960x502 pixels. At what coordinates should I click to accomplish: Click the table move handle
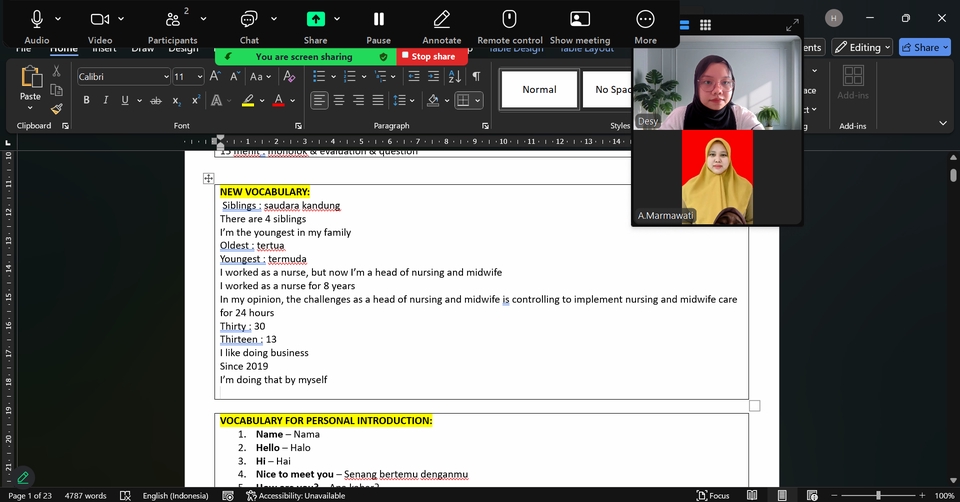(209, 178)
